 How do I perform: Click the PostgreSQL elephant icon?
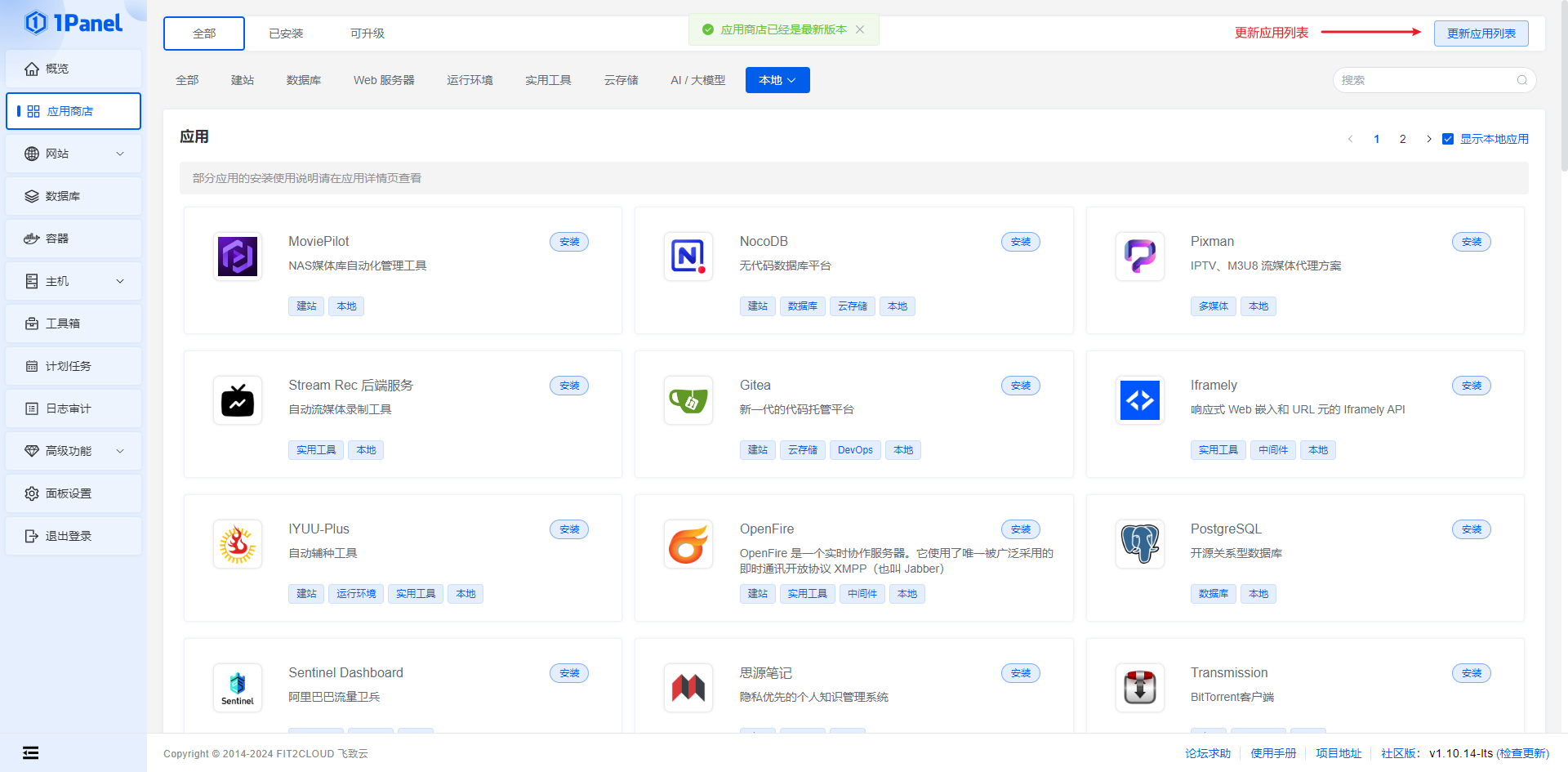(x=1139, y=544)
